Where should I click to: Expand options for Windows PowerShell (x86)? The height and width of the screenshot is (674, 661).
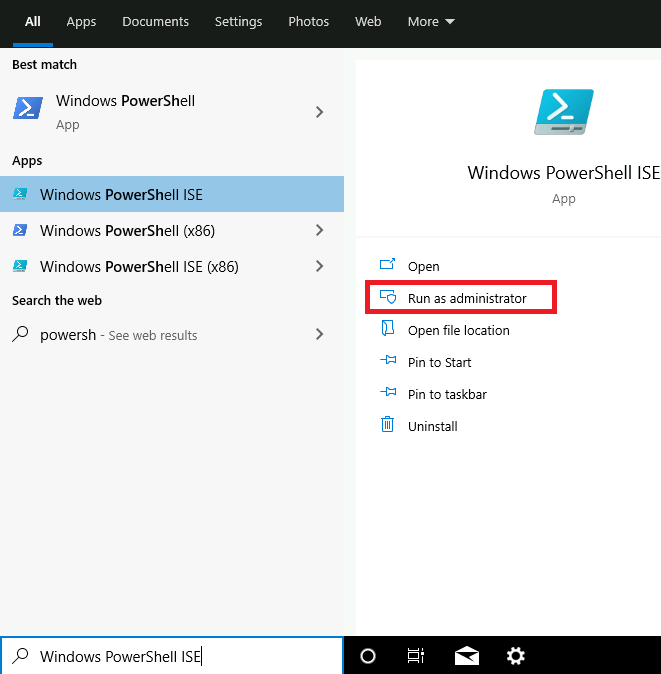tap(319, 230)
